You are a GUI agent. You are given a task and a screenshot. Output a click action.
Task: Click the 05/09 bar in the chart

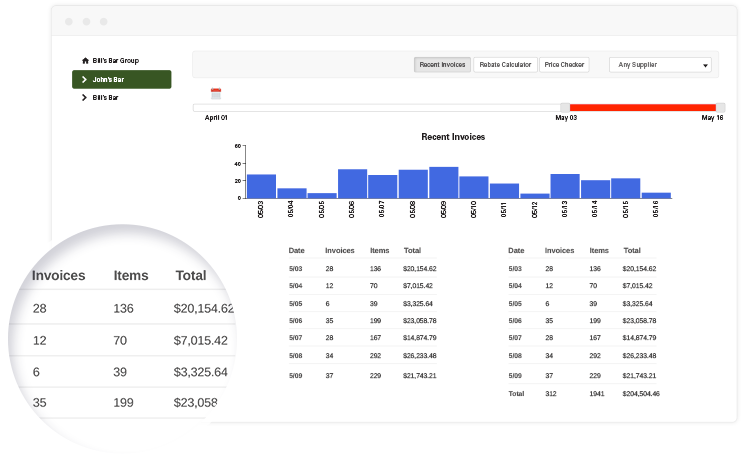[443, 183]
